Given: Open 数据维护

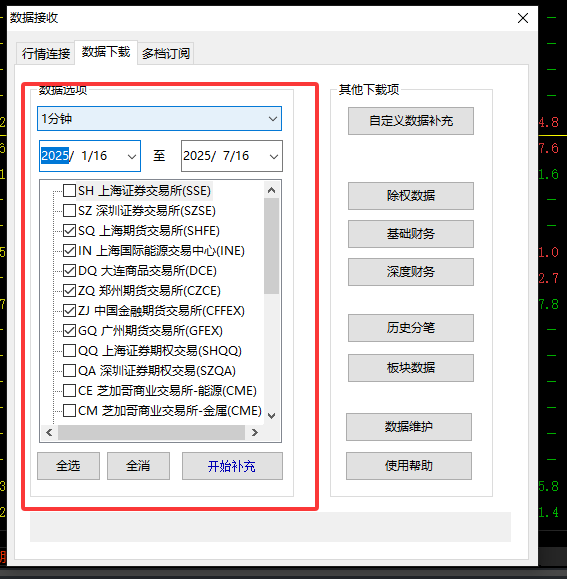Looking at the screenshot, I should tap(409, 427).
